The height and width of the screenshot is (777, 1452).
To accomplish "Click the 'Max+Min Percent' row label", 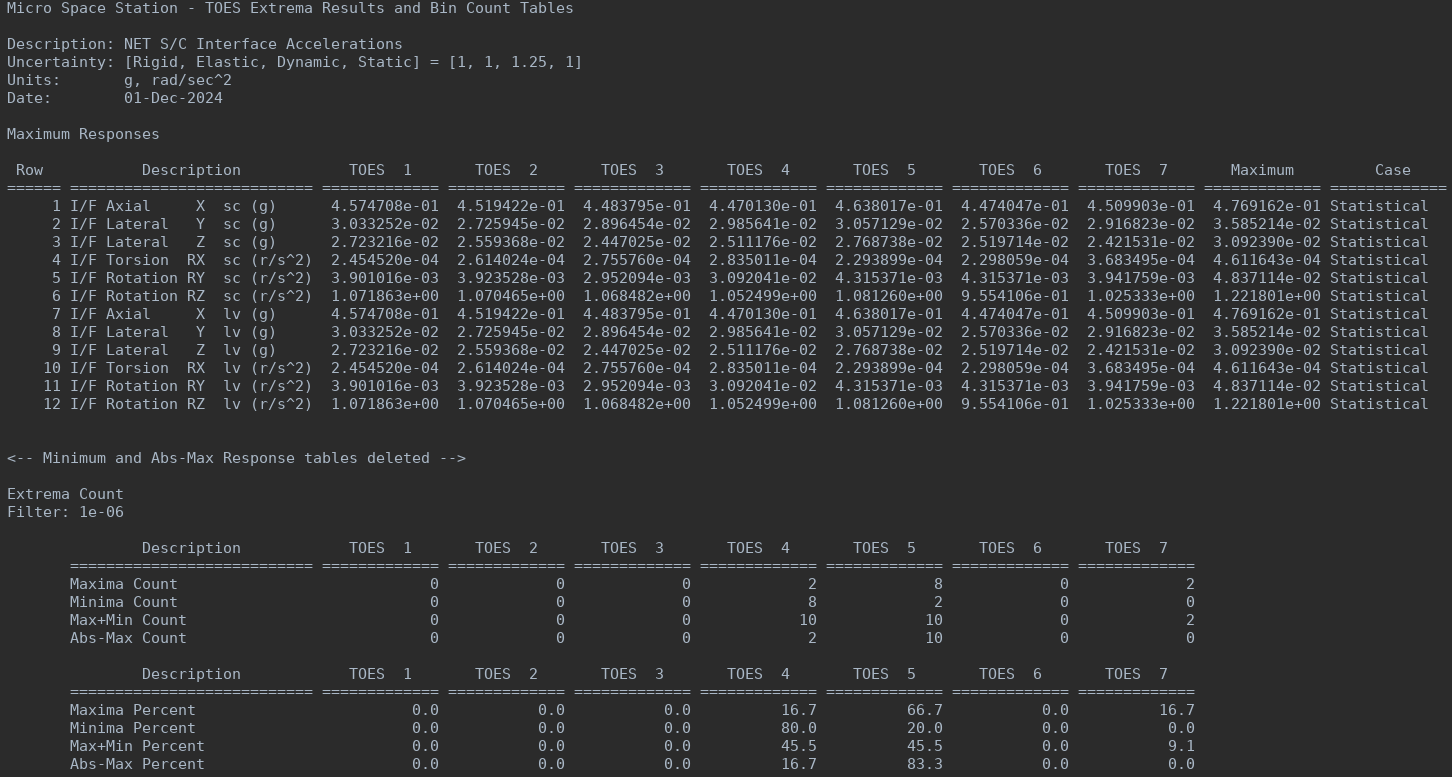I will (x=137, y=746).
